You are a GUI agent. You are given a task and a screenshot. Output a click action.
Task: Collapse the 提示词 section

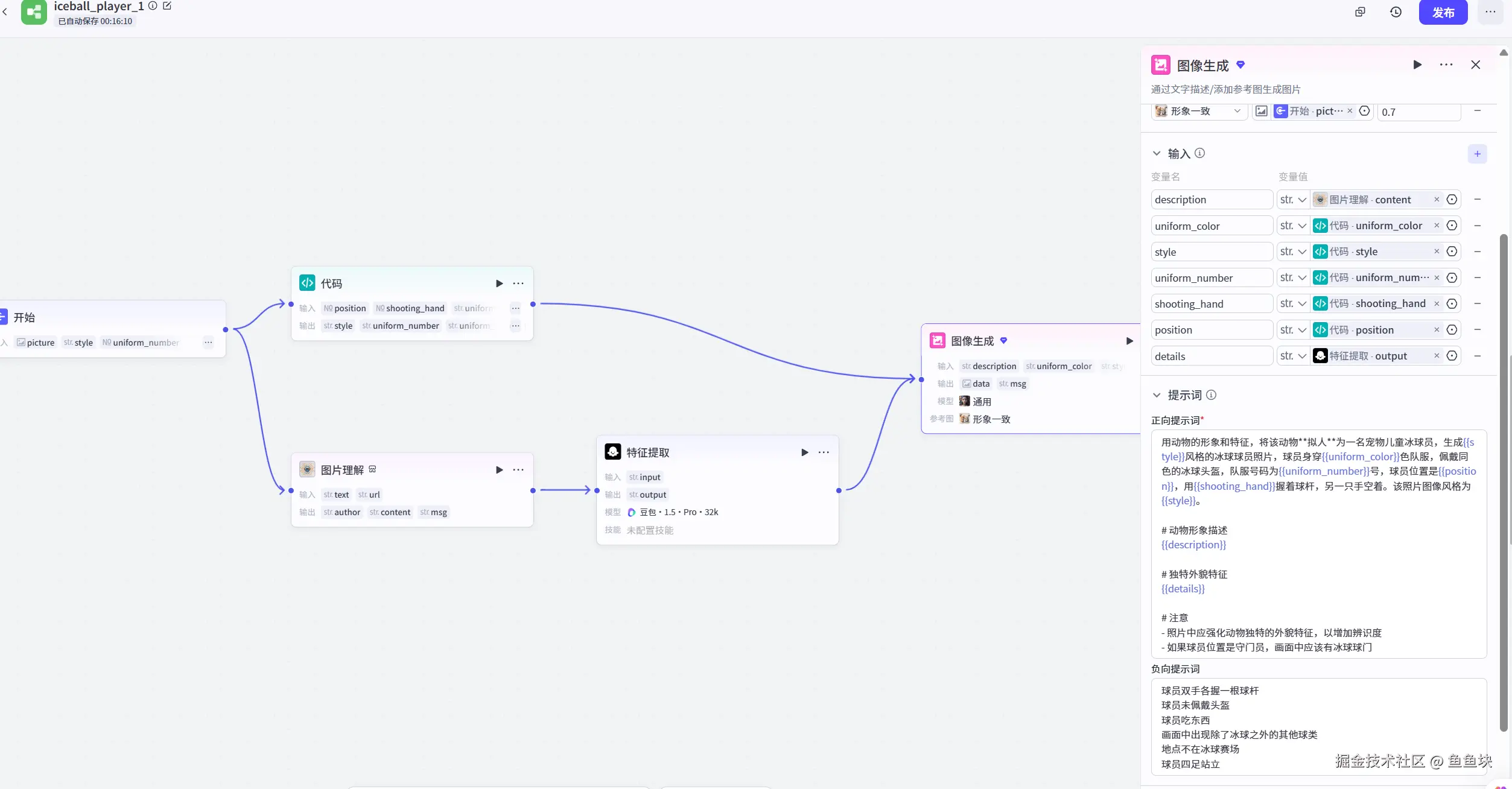1157,395
